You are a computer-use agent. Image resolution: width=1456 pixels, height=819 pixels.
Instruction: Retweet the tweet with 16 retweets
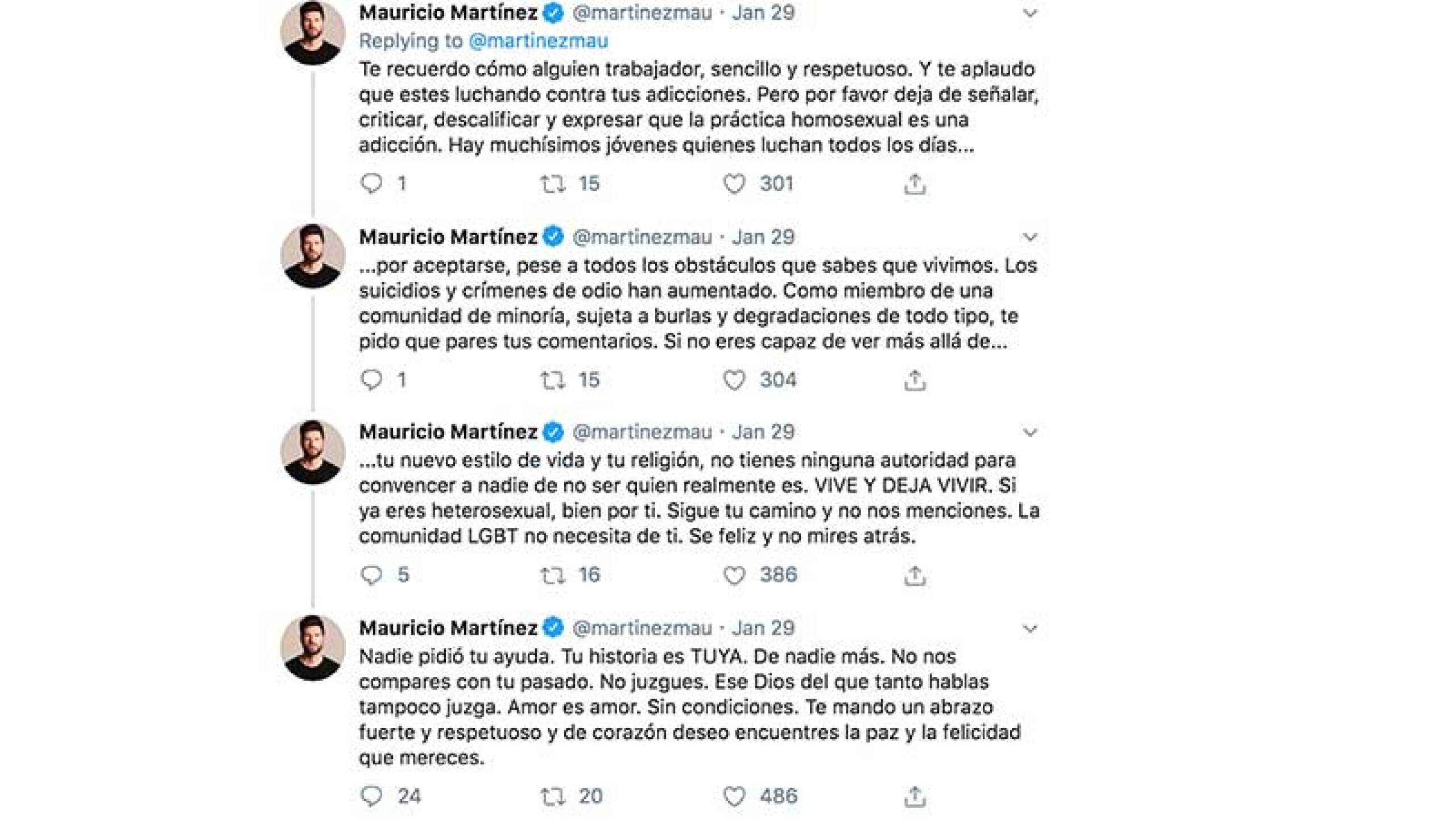click(x=552, y=575)
